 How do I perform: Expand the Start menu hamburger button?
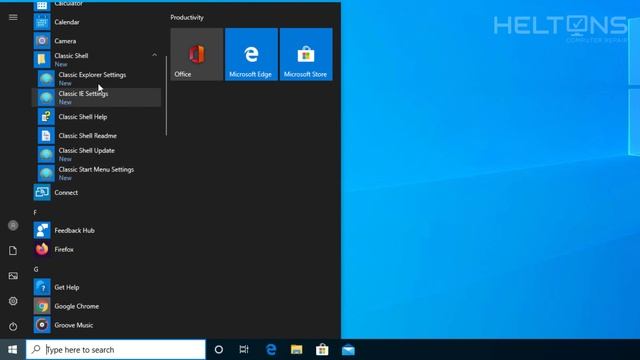coord(13,17)
